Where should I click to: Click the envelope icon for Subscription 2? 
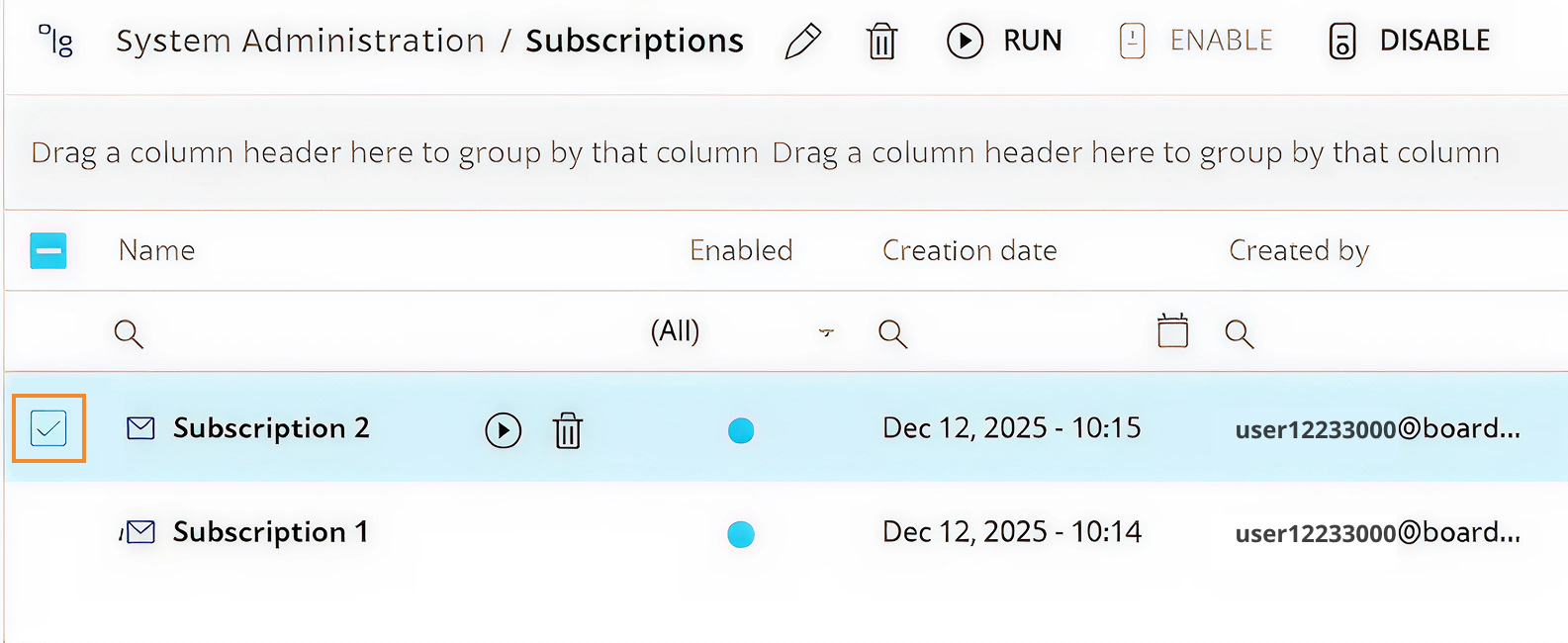(x=141, y=428)
